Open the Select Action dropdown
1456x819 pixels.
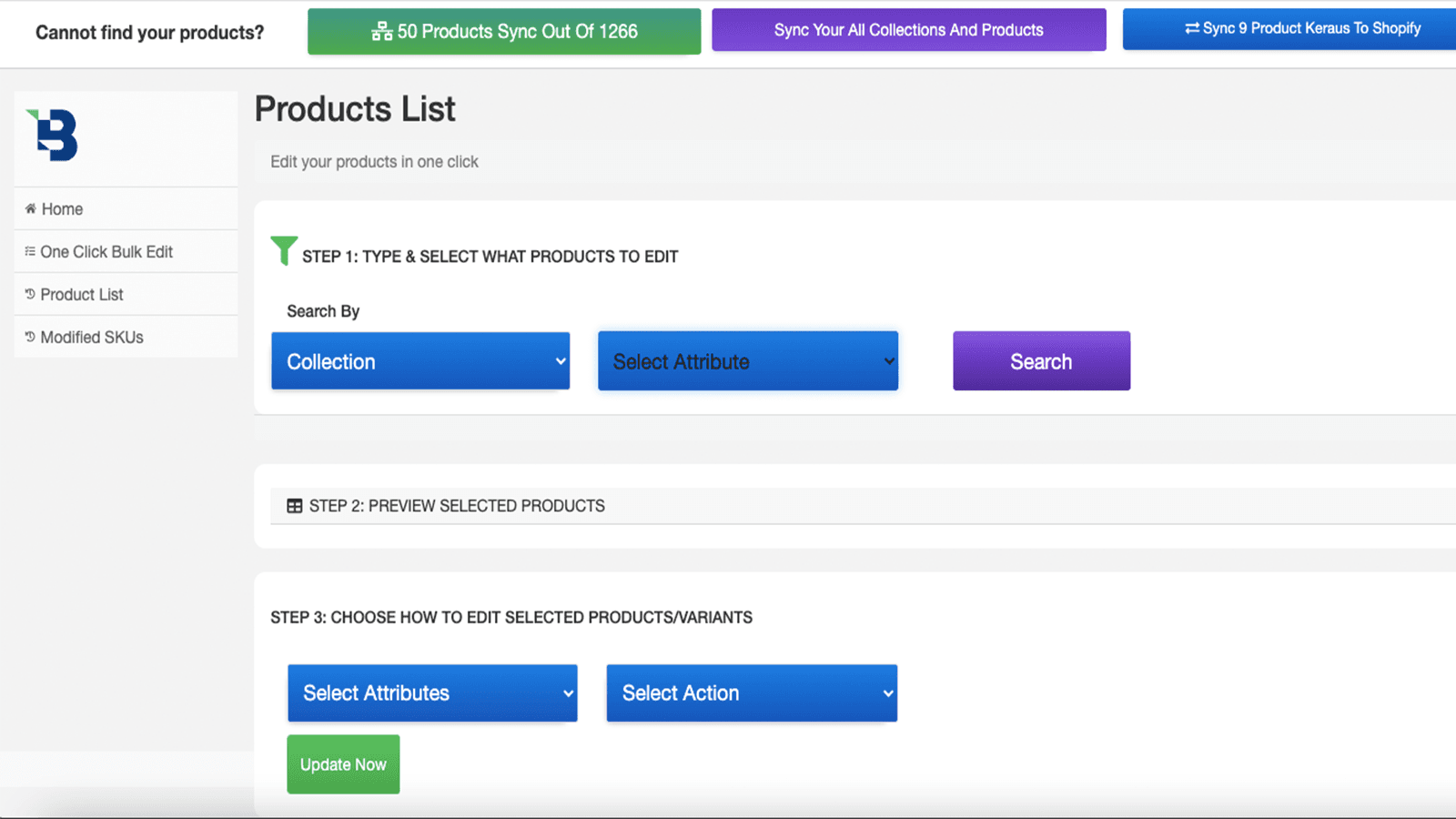(751, 693)
